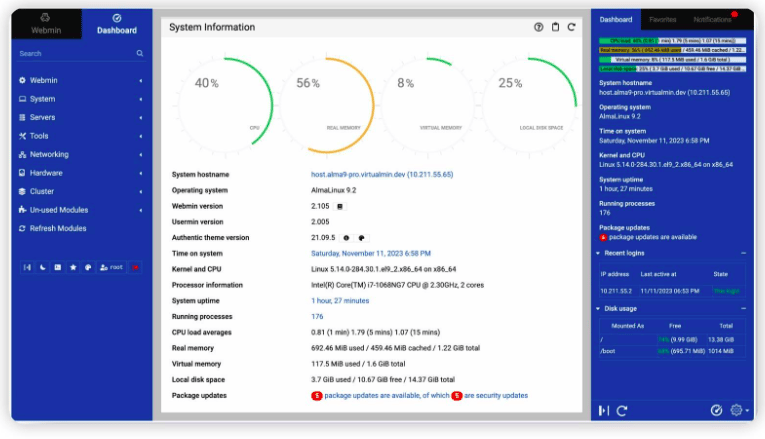The height and width of the screenshot is (439, 765).
Task: Expand the Webmin menu category
Action: [81, 80]
